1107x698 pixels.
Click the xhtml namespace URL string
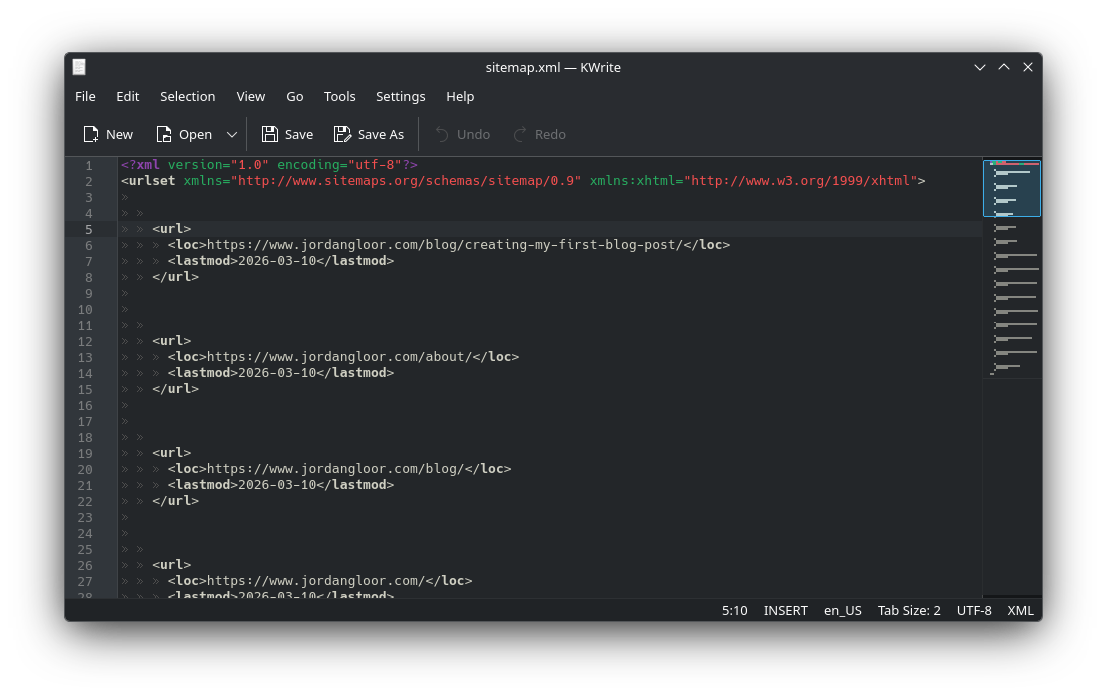pyautogui.click(x=800, y=181)
